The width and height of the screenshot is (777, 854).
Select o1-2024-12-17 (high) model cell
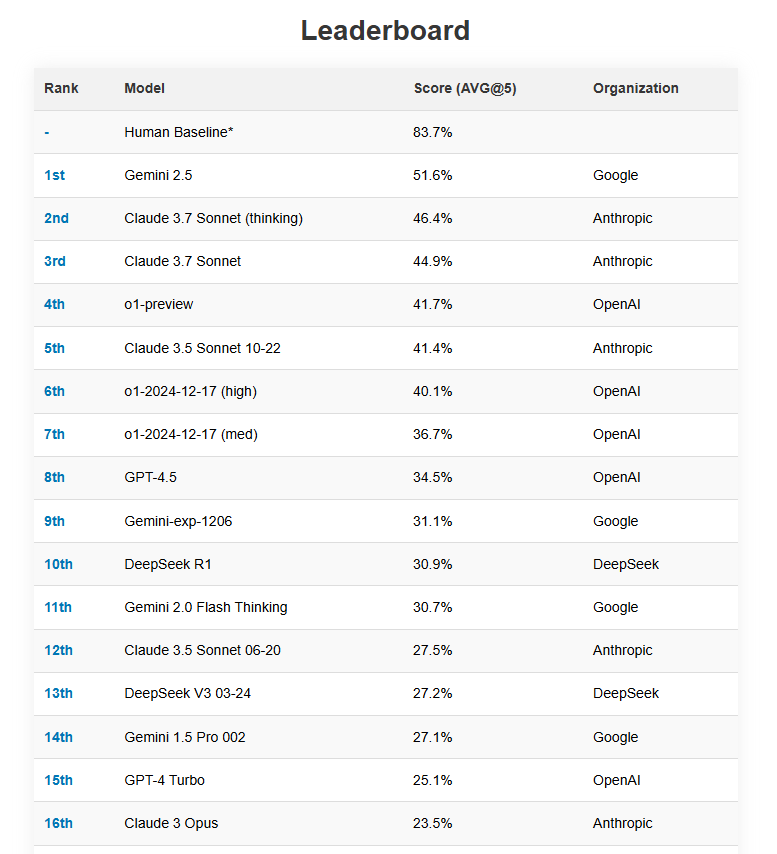pyautogui.click(x=191, y=392)
